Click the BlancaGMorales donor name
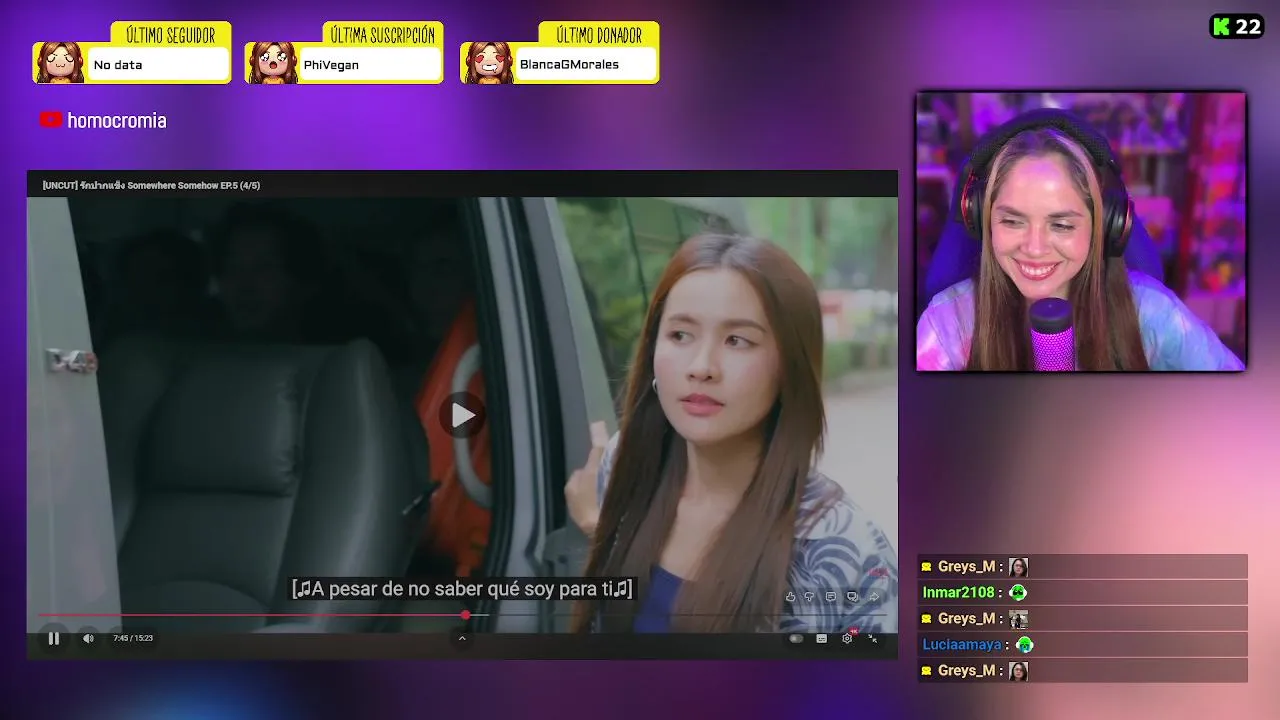Viewport: 1280px width, 720px height. pos(569,65)
